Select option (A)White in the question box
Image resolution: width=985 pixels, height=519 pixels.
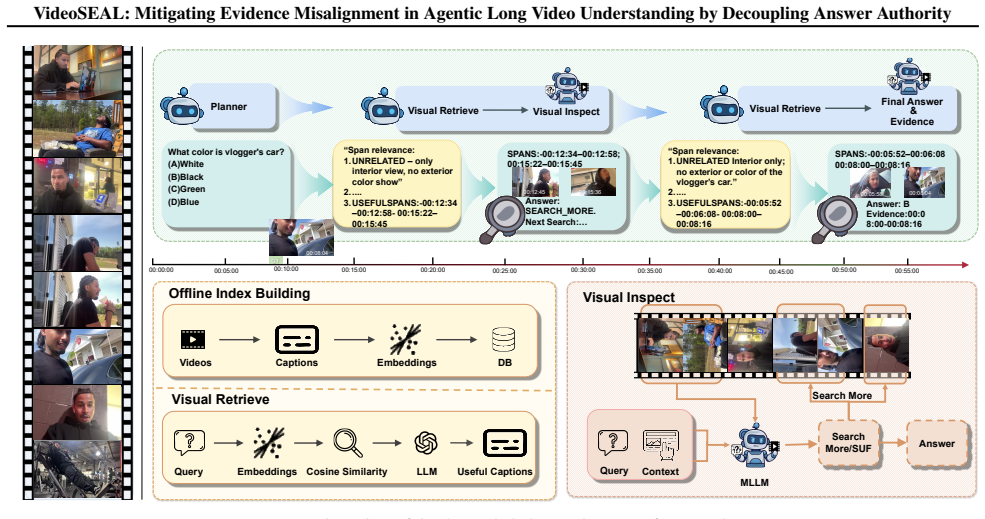click(185, 164)
